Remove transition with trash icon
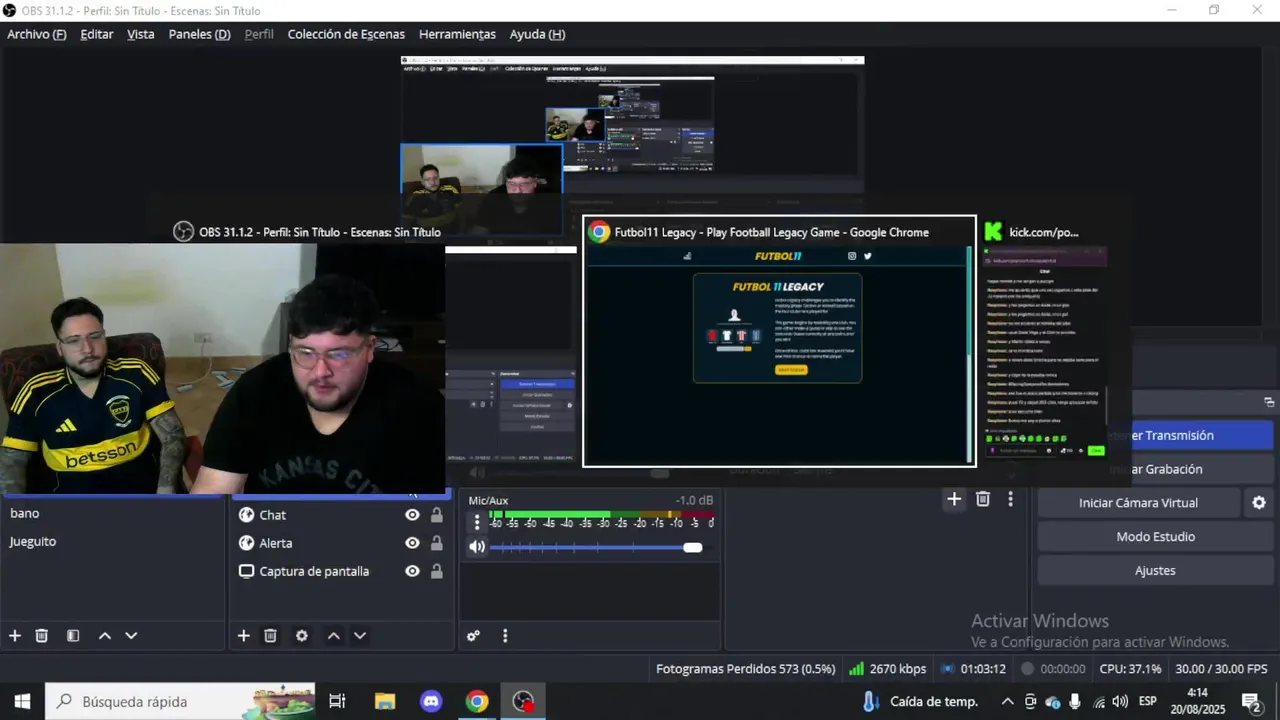Screen dimensions: 1280x720 983,499
